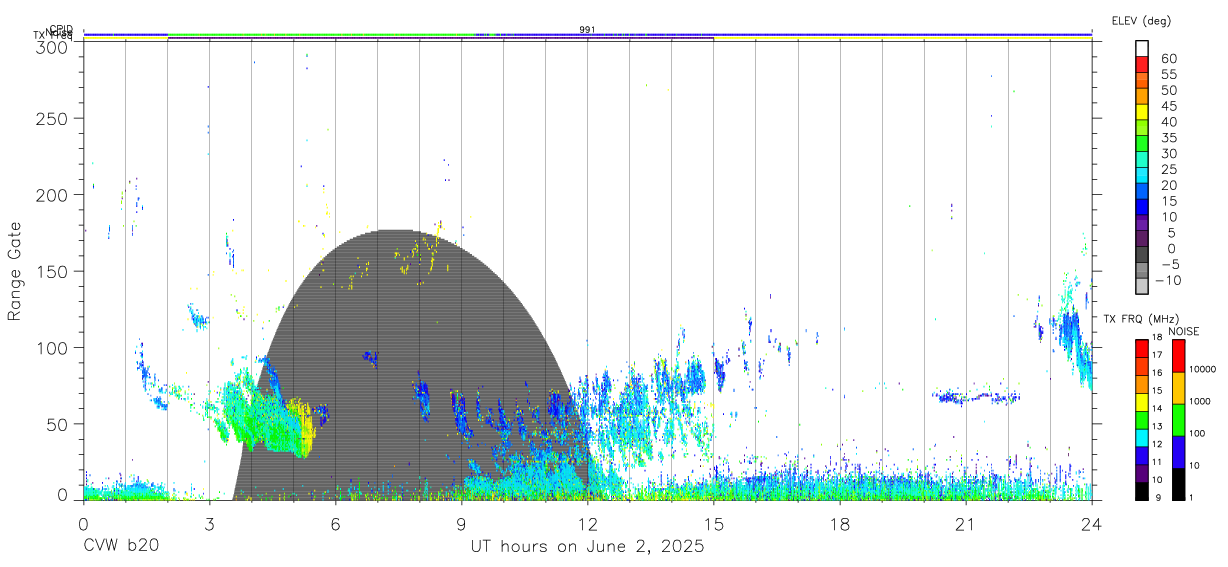Image resolution: width=1228 pixels, height=567 pixels.
Task: Click the 'ELEV (deg)' legend title
Action: pos(1141,21)
